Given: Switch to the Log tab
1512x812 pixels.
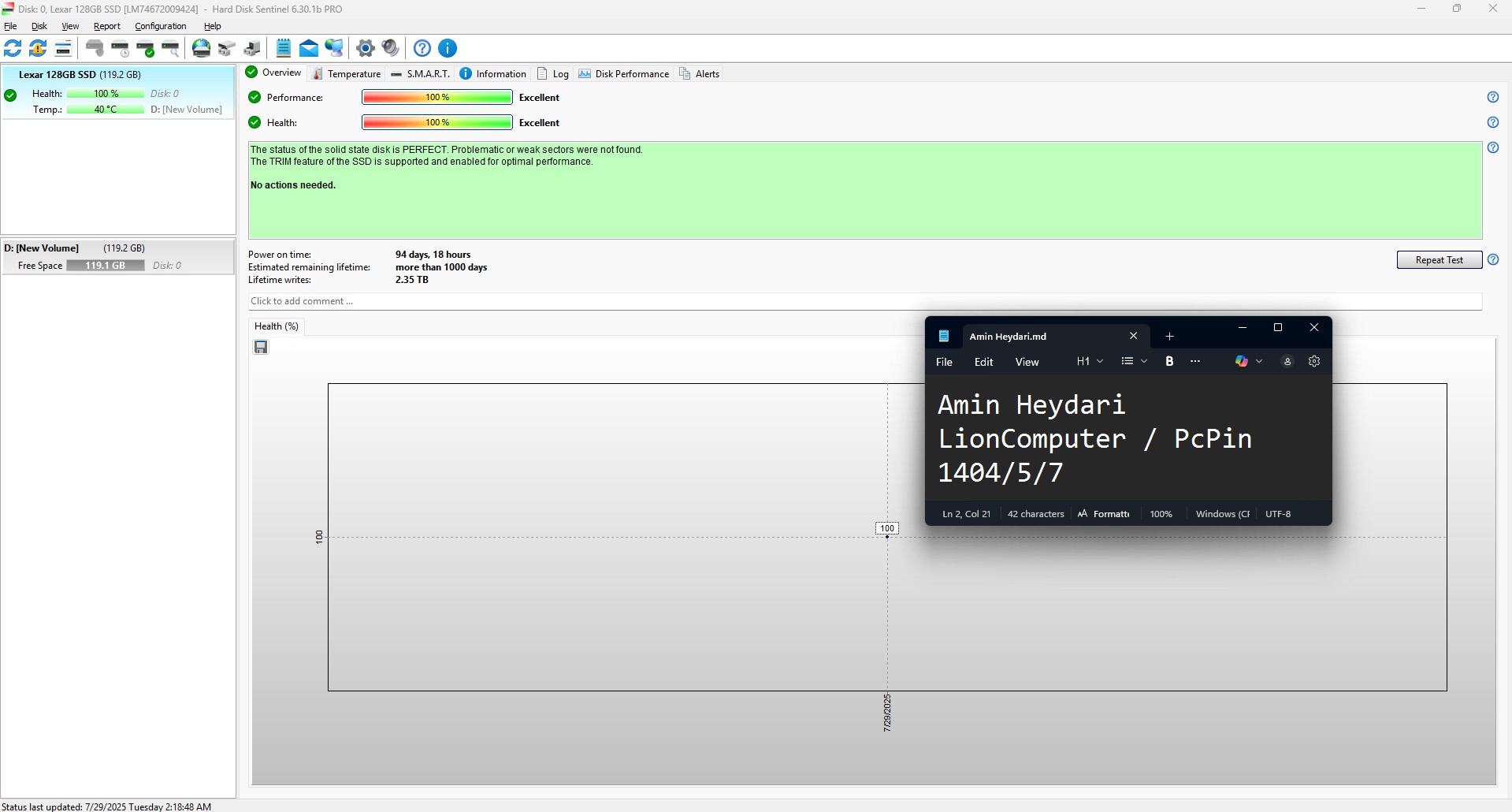Looking at the screenshot, I should (x=553, y=73).
